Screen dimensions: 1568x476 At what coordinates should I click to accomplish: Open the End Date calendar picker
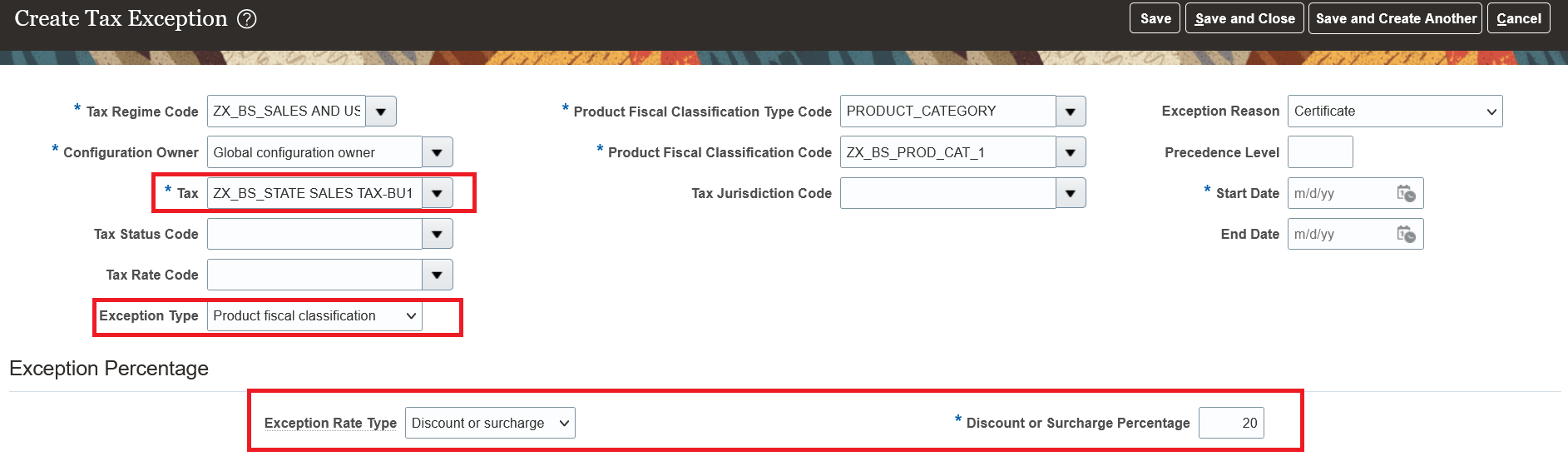1406,234
